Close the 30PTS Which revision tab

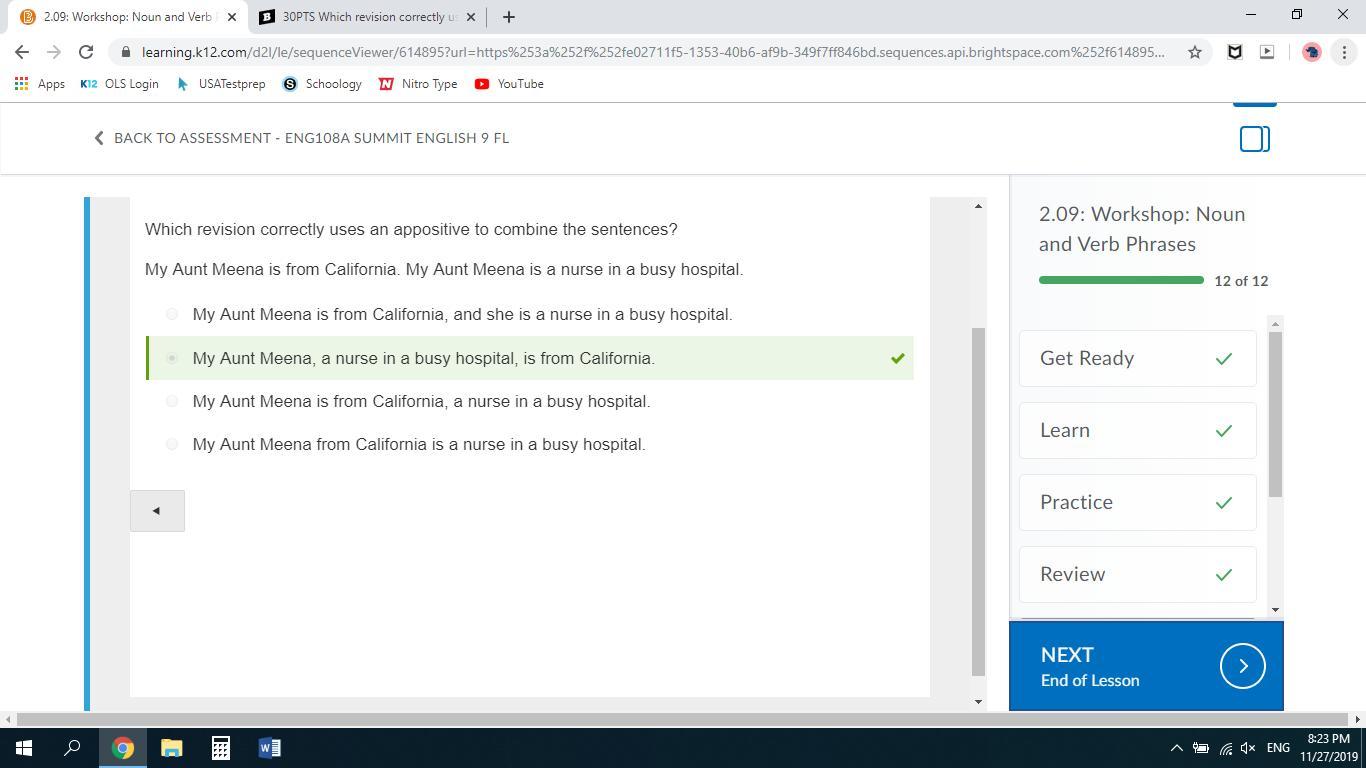coord(471,17)
